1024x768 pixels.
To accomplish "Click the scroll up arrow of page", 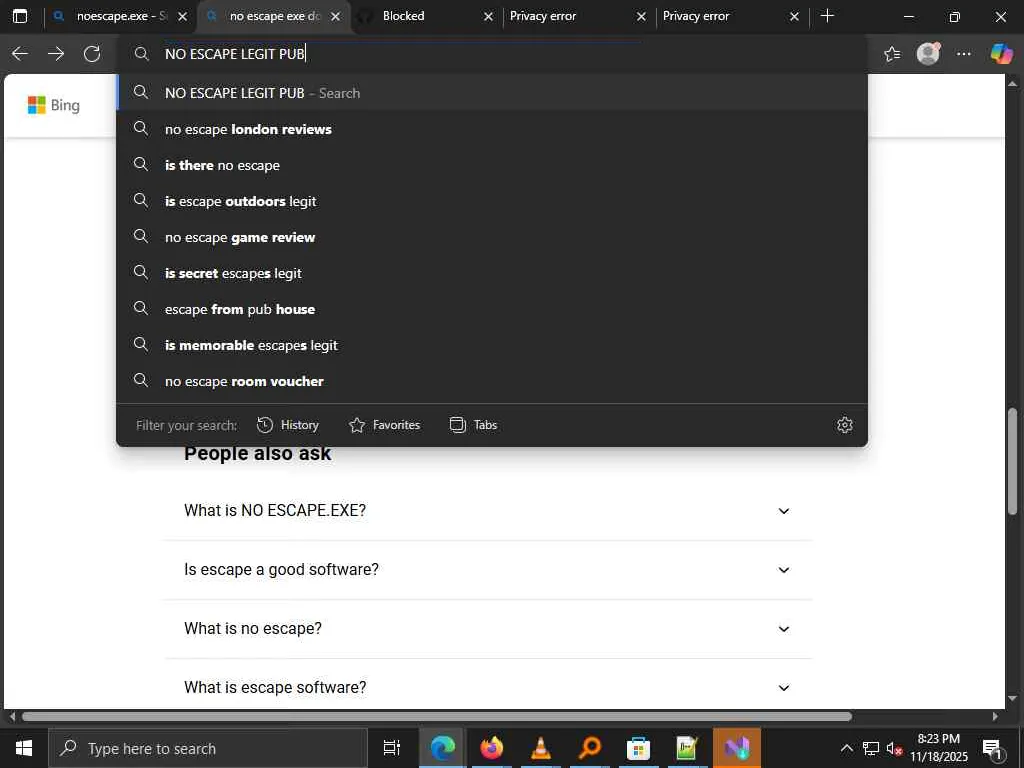I will 1013,84.
